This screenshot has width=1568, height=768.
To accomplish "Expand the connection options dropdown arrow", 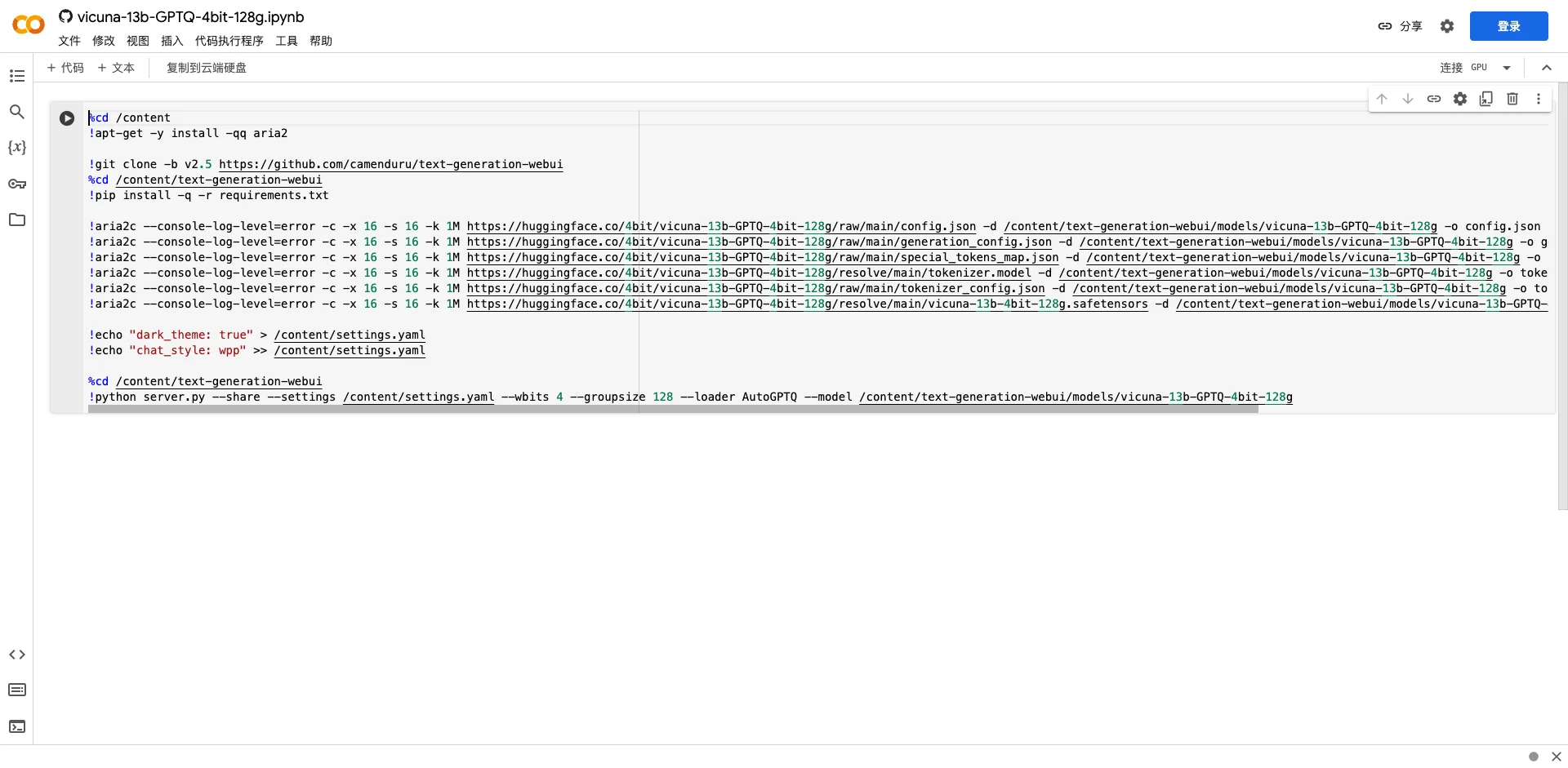I will coord(1507,68).
